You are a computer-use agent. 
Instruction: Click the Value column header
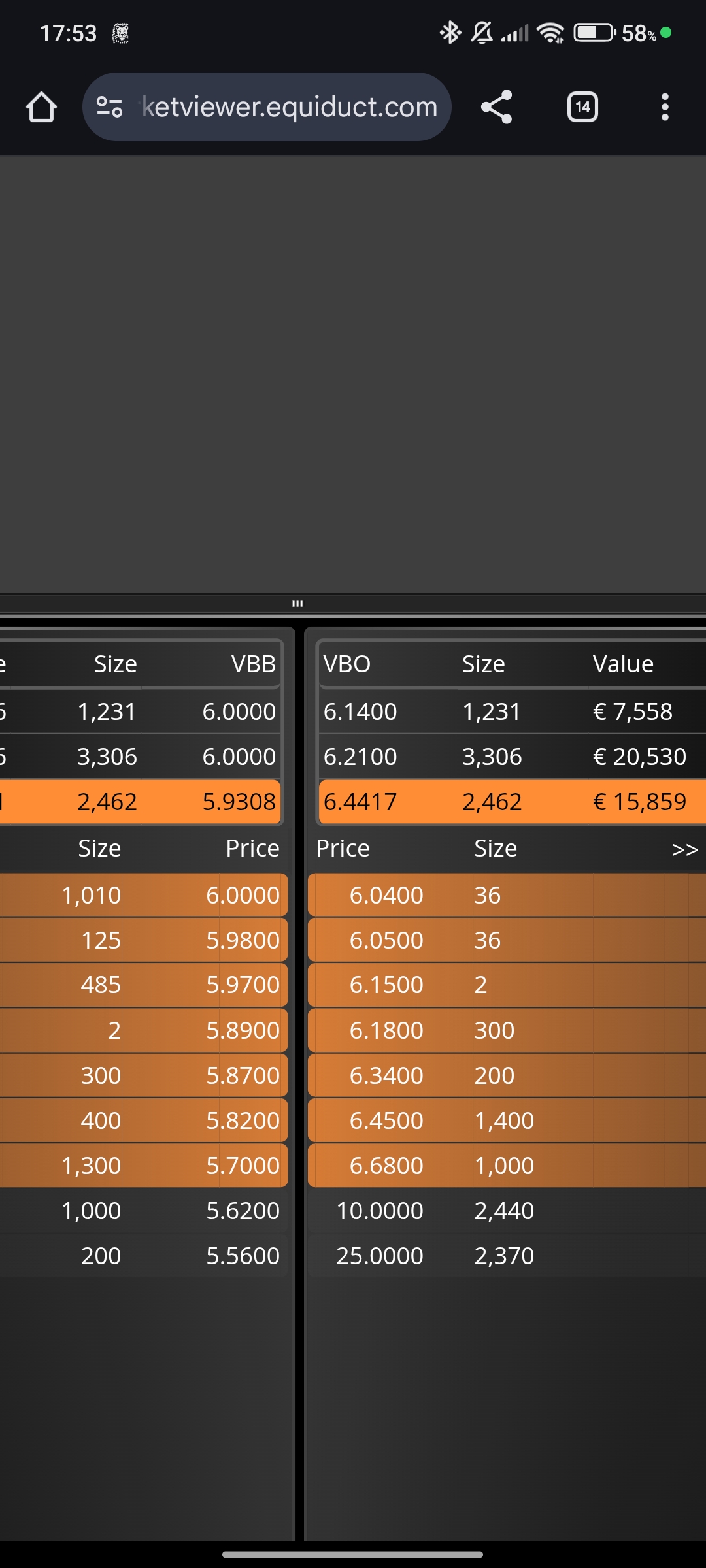click(623, 664)
